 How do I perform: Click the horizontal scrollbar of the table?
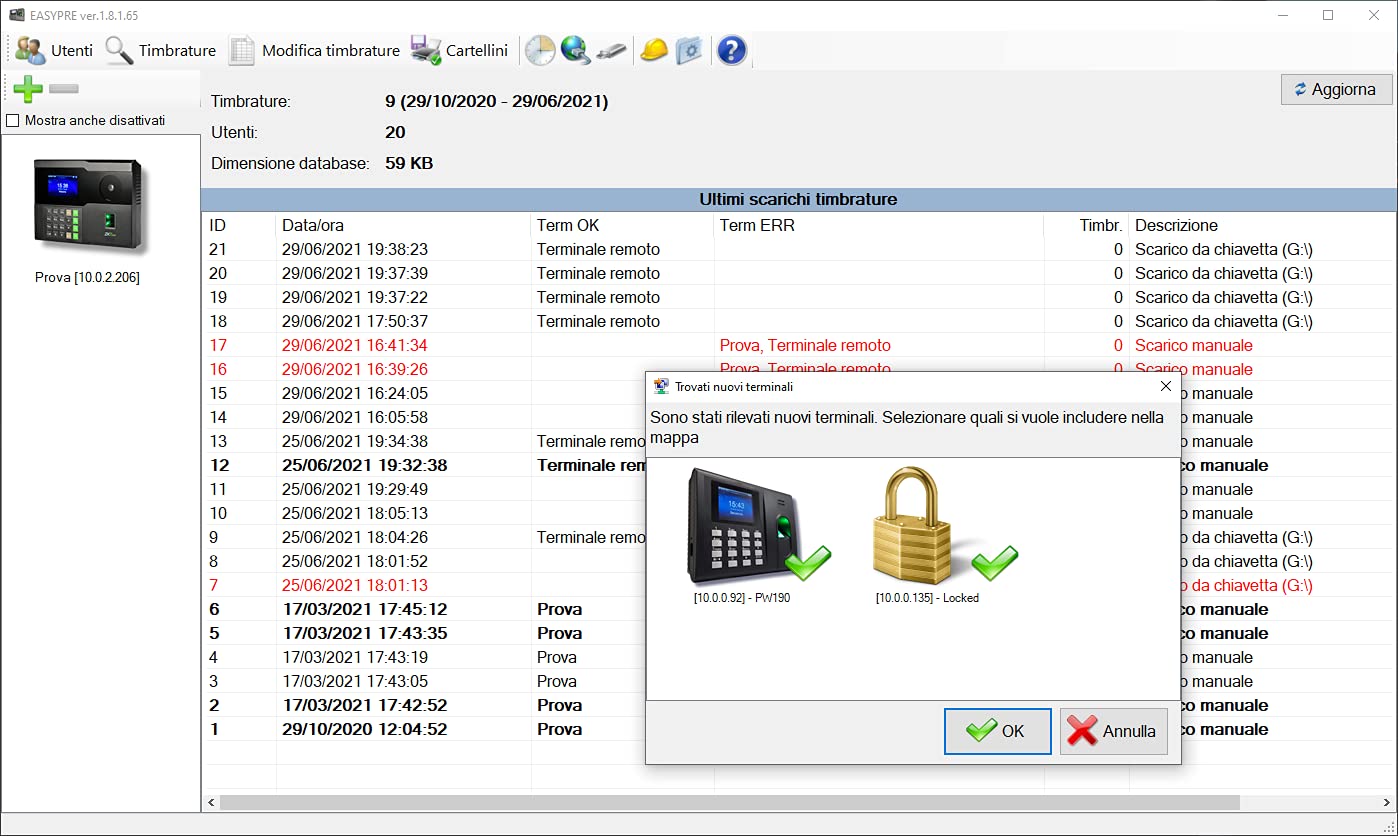click(729, 802)
